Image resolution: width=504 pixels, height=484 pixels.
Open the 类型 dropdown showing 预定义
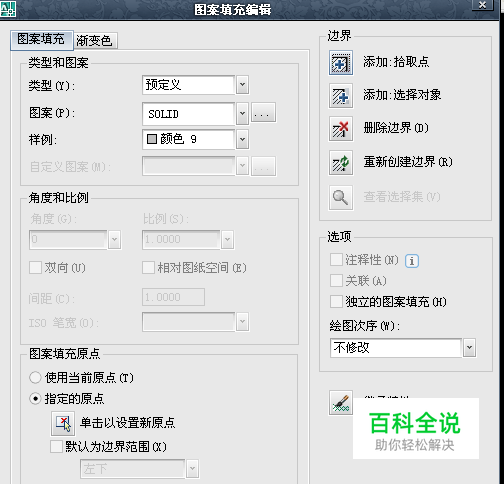click(242, 85)
